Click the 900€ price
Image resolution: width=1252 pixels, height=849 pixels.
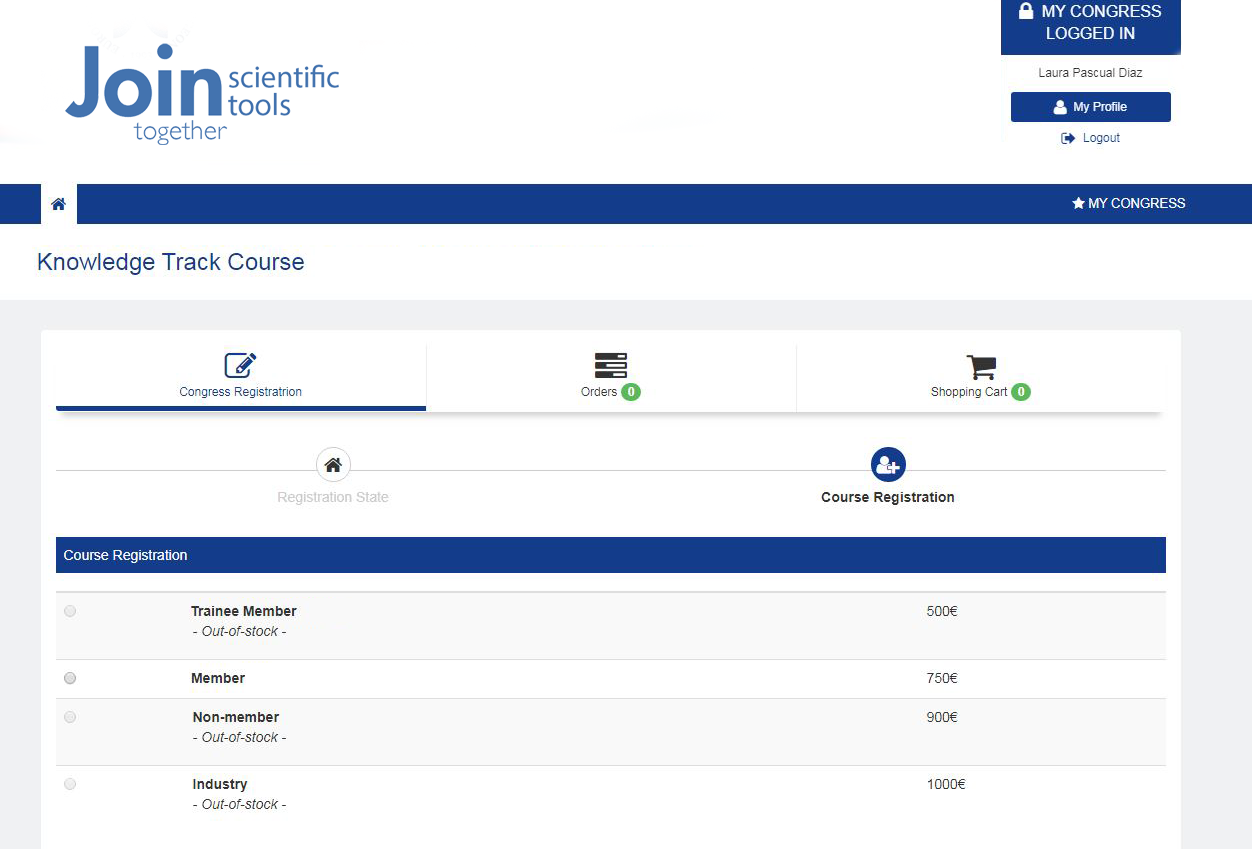click(942, 717)
